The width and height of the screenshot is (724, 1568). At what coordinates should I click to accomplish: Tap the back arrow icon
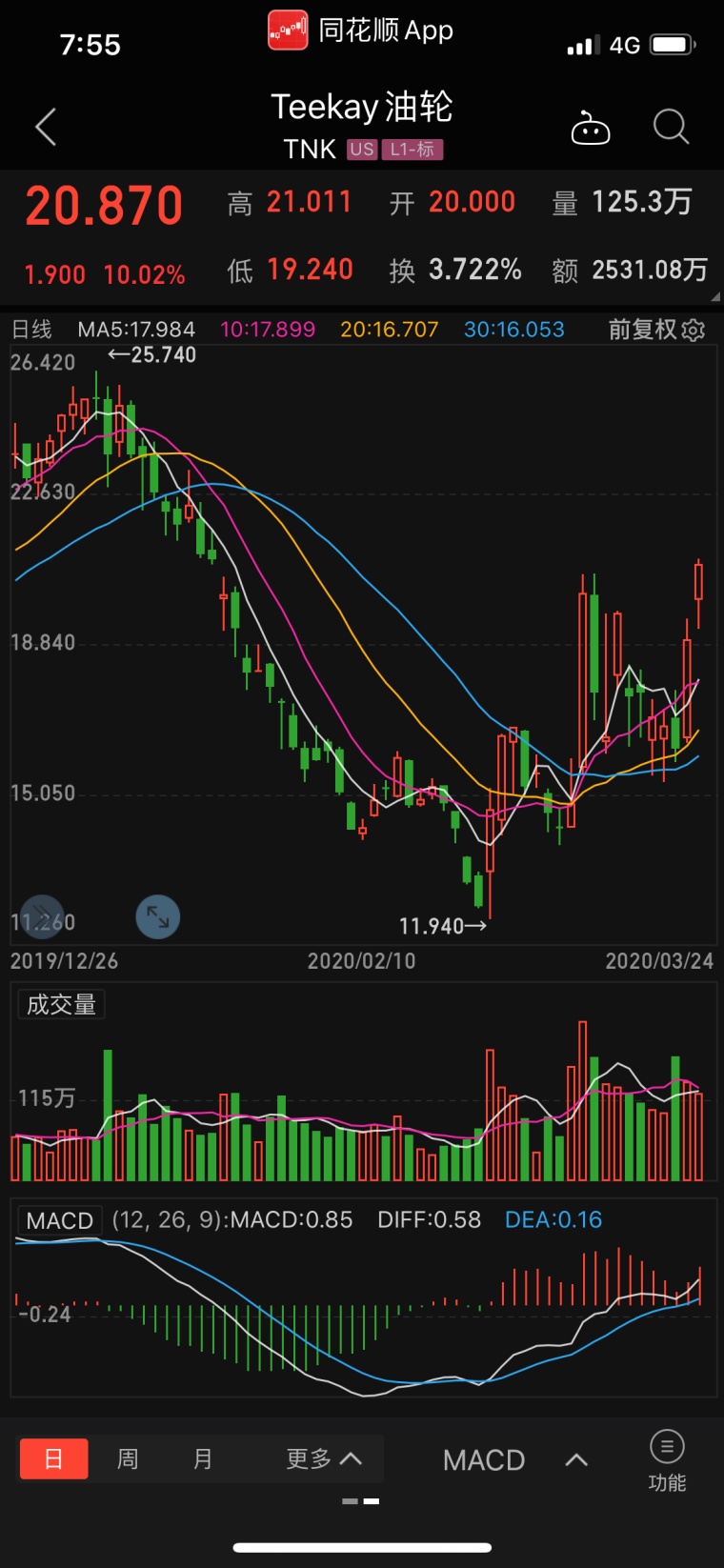(46, 127)
